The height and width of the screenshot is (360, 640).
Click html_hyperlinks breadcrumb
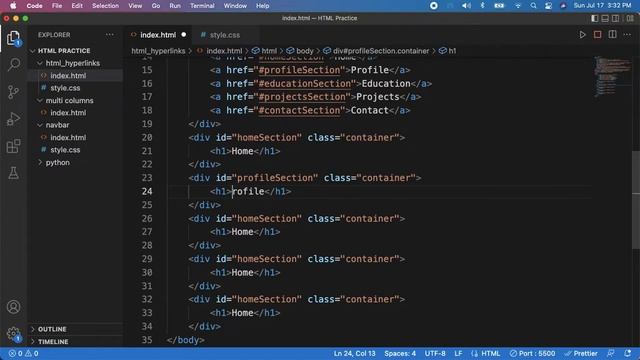coord(158,51)
